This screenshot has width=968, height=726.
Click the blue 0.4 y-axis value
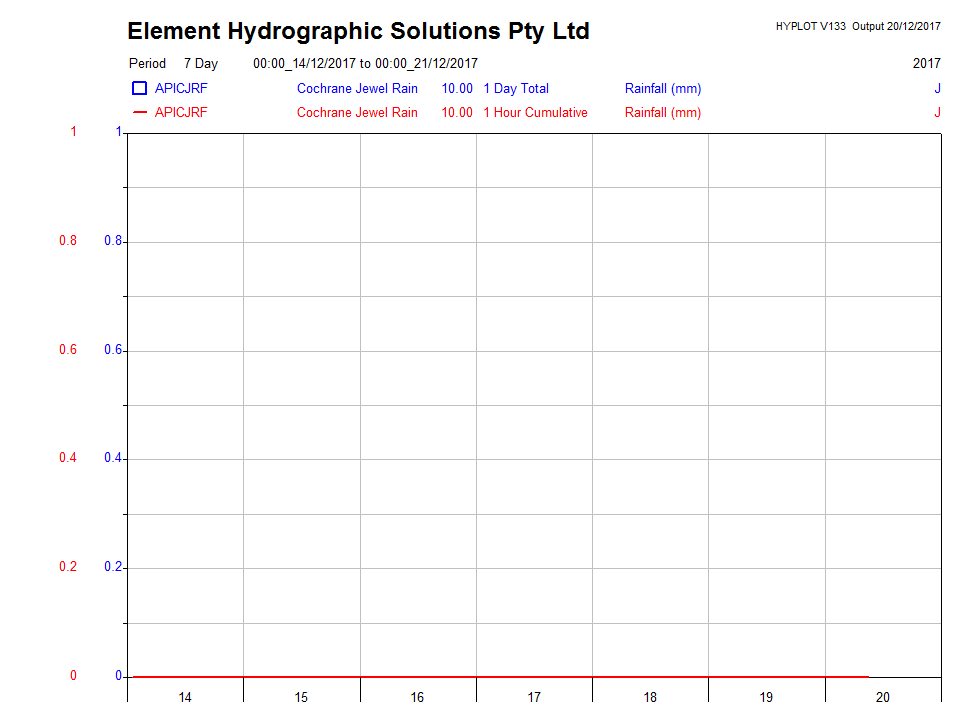(113, 458)
